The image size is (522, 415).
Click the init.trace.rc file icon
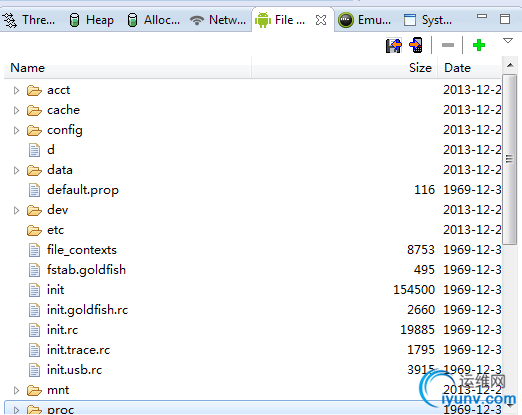point(34,350)
